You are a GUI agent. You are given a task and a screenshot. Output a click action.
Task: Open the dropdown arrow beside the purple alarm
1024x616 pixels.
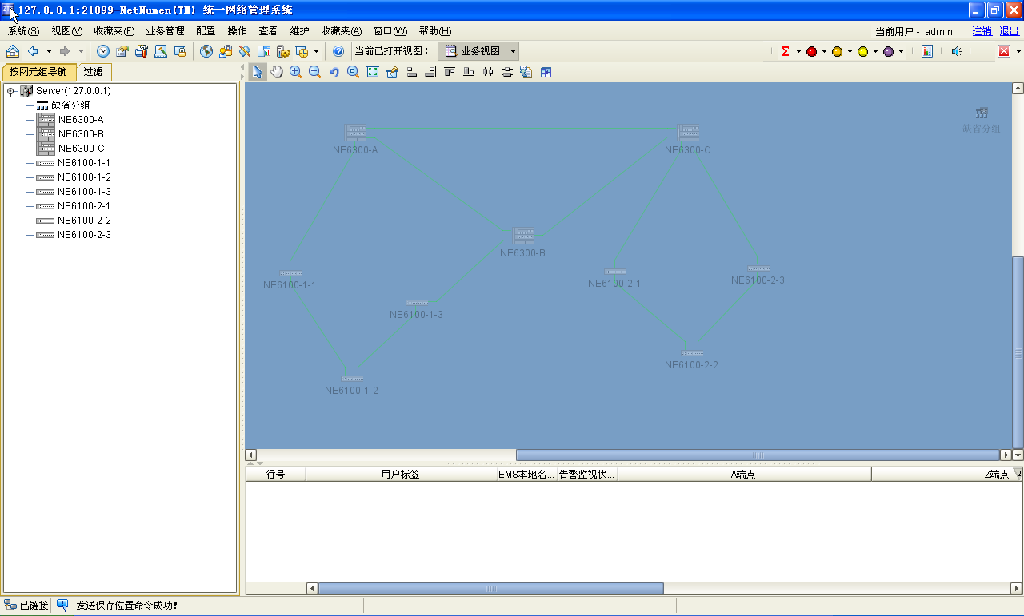click(x=901, y=52)
